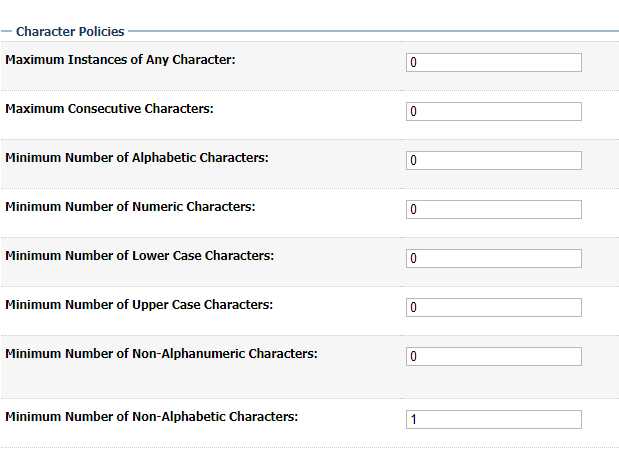Place cursor in the field containing value 1
619x450 pixels.
pos(493,420)
